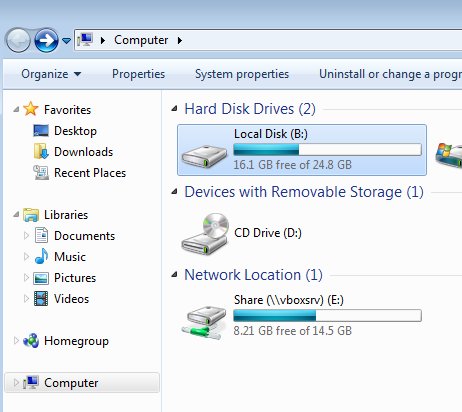Open the Organize dropdown menu
The image size is (462, 412).
coord(51,74)
